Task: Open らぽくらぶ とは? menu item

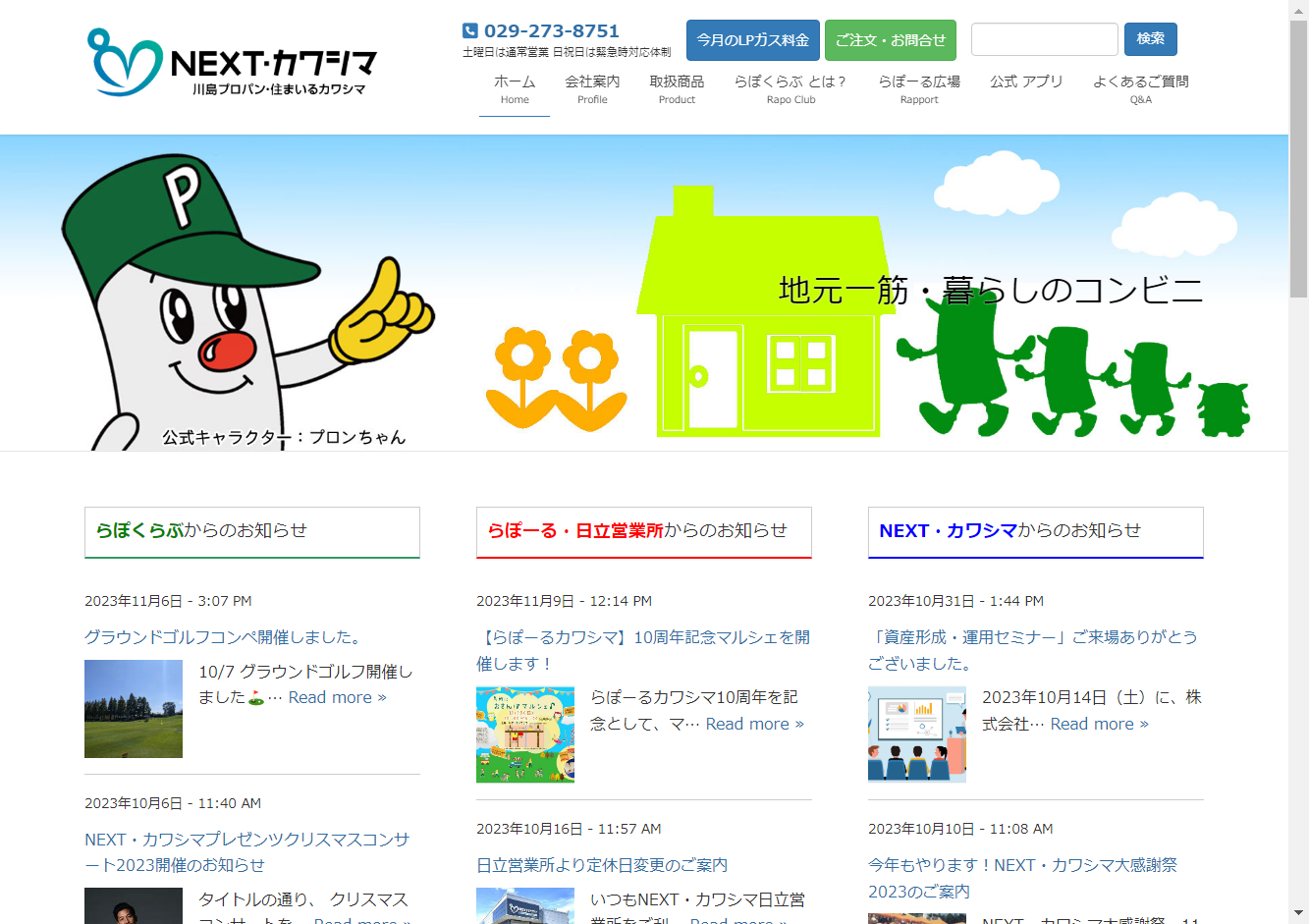Action: 791,89
